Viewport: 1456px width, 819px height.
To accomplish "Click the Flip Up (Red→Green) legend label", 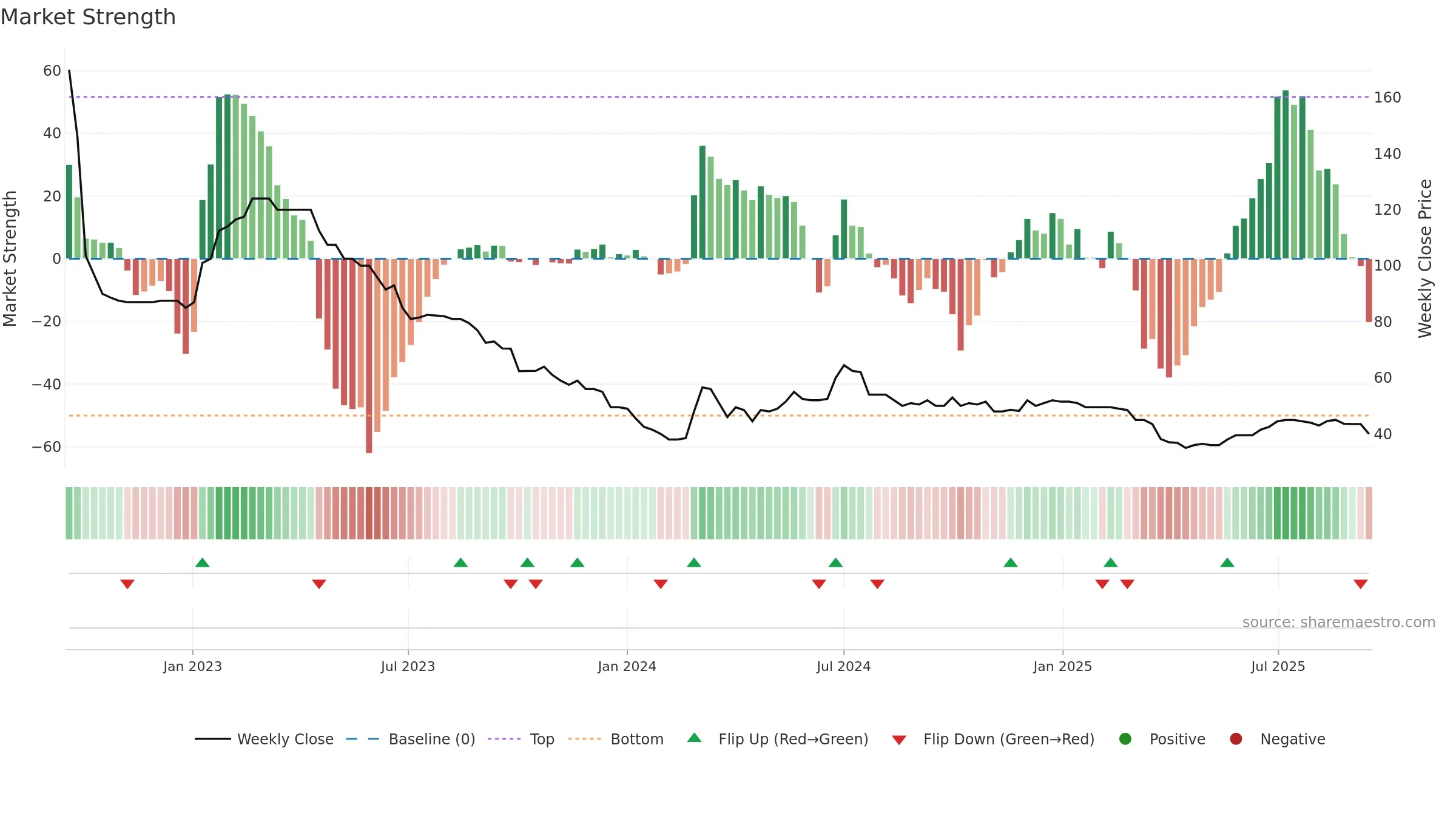I will [794, 739].
